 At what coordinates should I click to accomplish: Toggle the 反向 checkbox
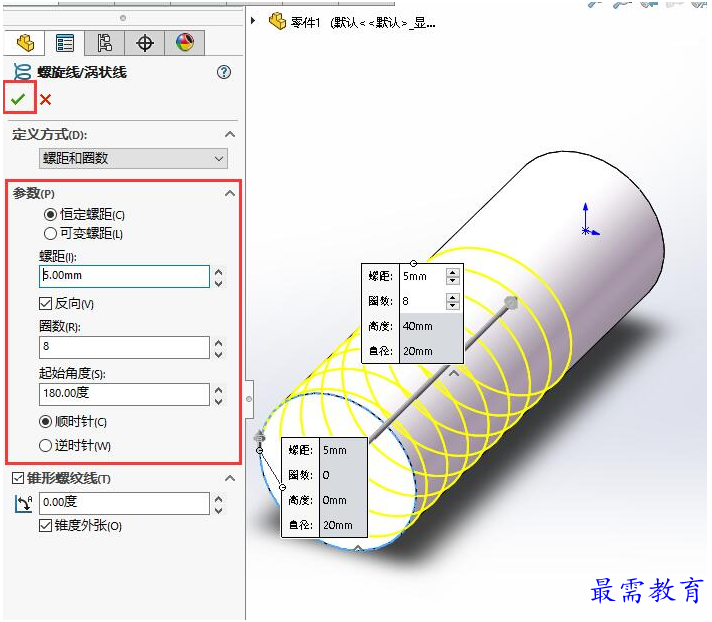point(45,303)
